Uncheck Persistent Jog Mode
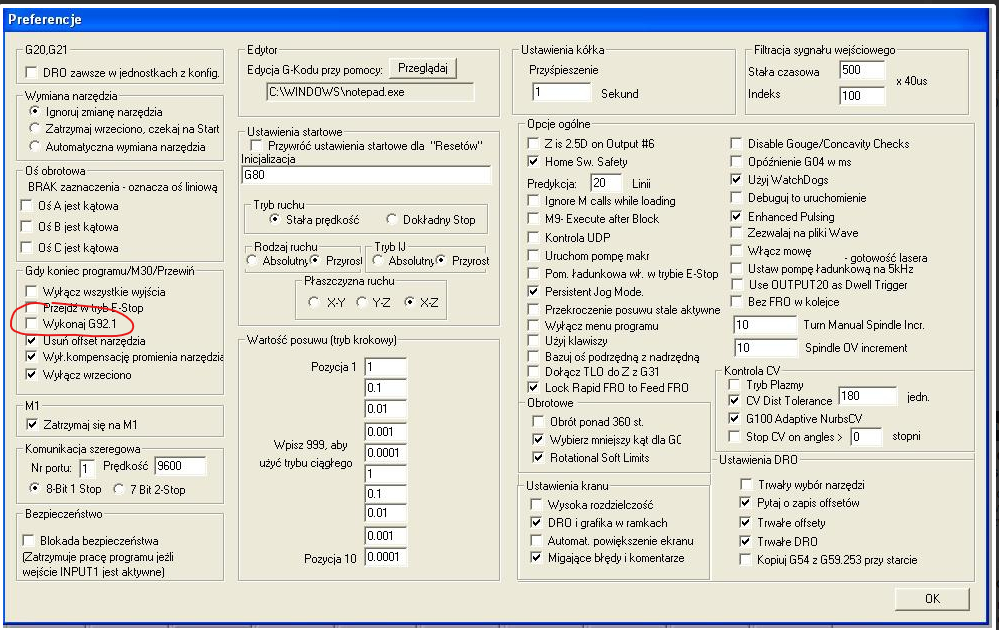Screen dimensions: 999x630 pyautogui.click(x=533, y=291)
